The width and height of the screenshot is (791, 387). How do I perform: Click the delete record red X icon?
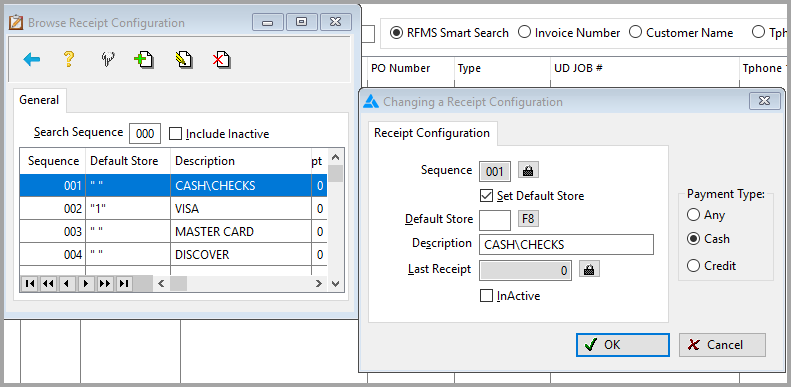point(221,60)
